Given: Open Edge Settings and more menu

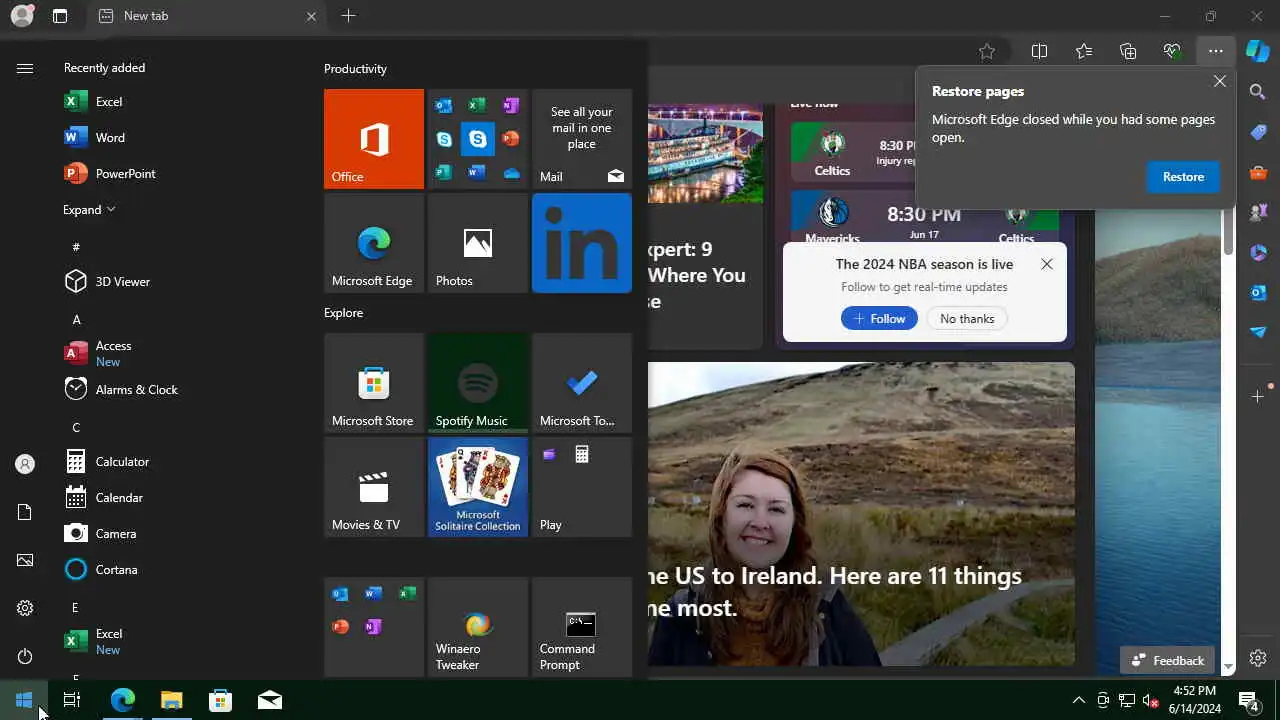Looking at the screenshot, I should pyautogui.click(x=1215, y=51).
